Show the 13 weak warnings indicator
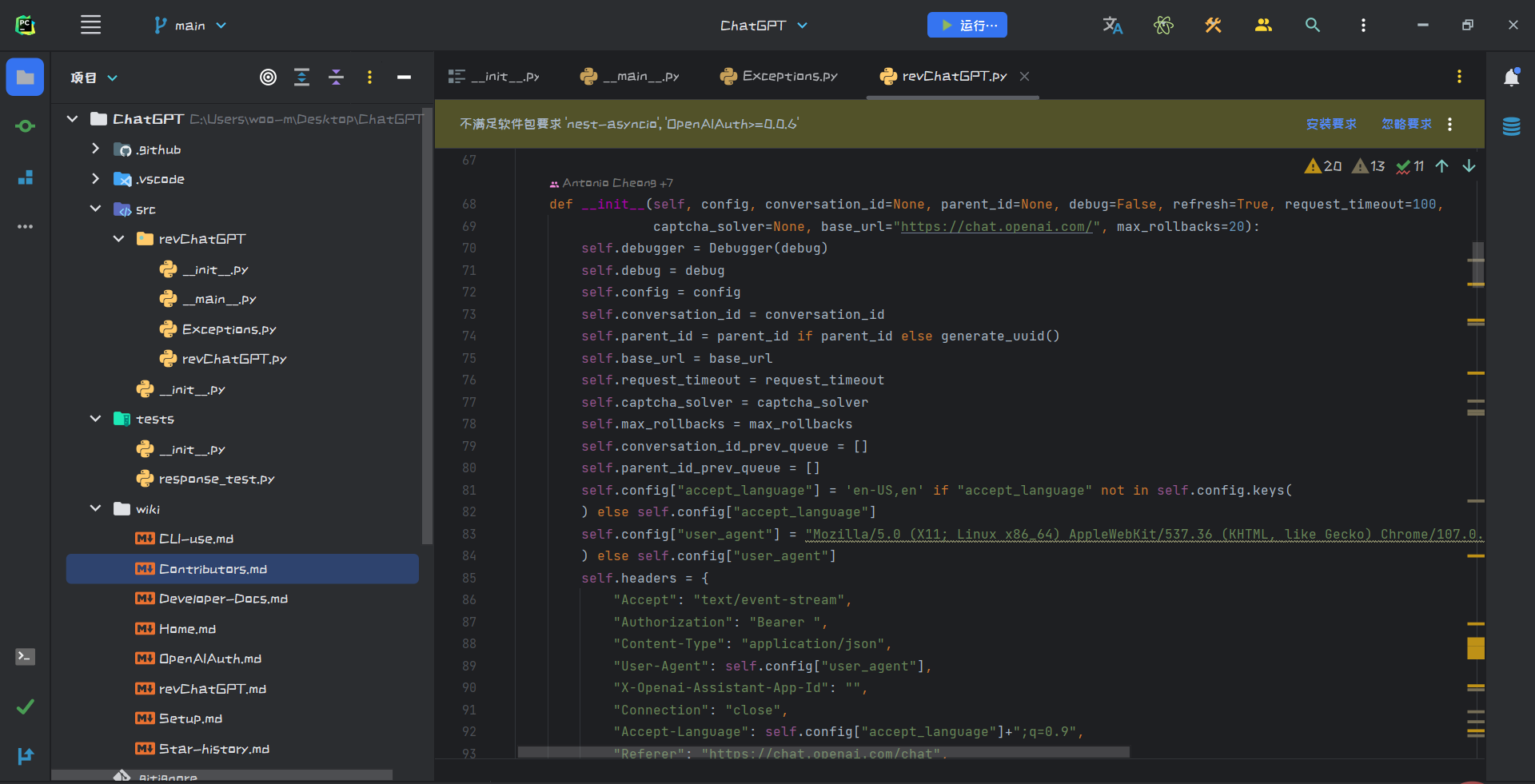Image resolution: width=1535 pixels, height=784 pixels. click(1368, 166)
